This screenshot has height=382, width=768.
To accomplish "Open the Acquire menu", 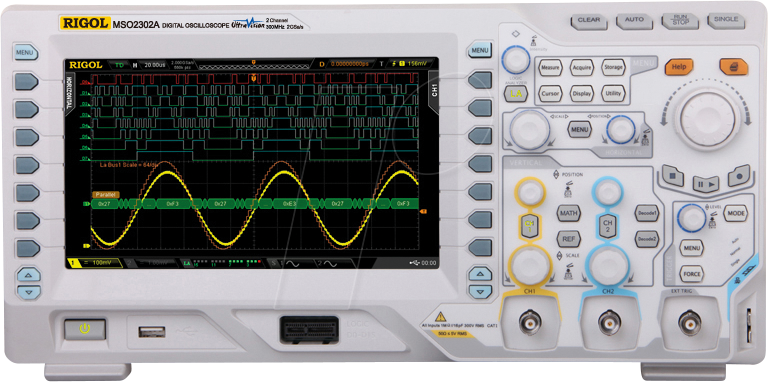I will pos(582,68).
